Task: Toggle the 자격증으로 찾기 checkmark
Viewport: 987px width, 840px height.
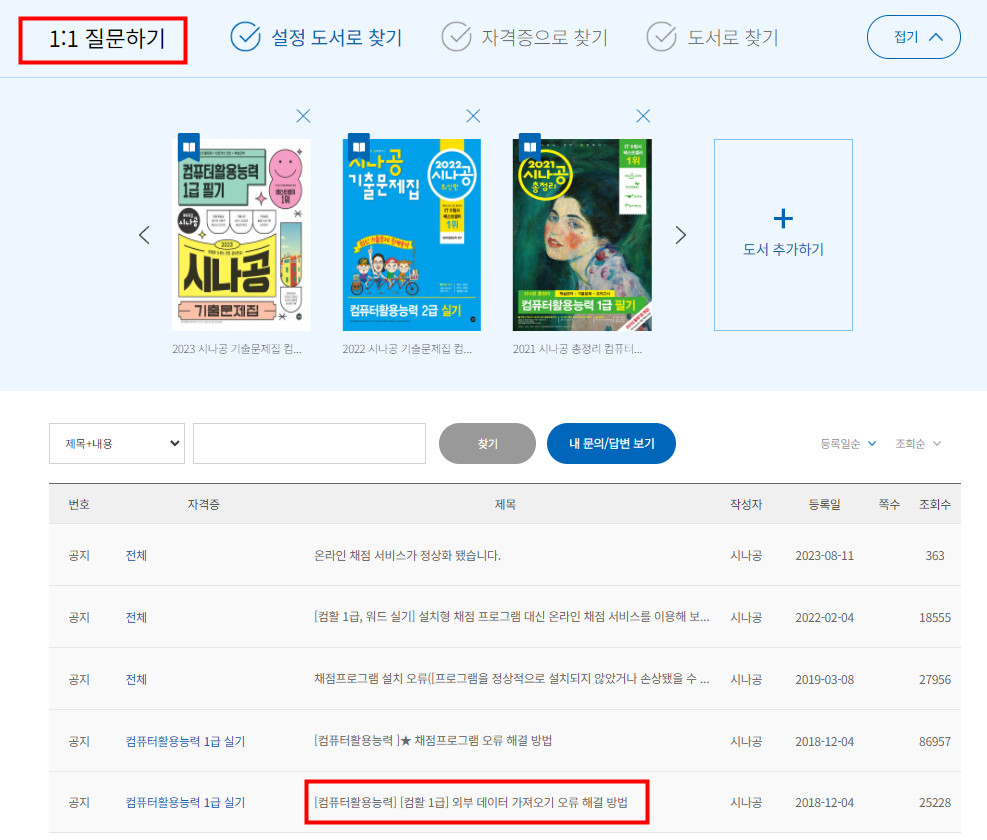Action: [456, 37]
